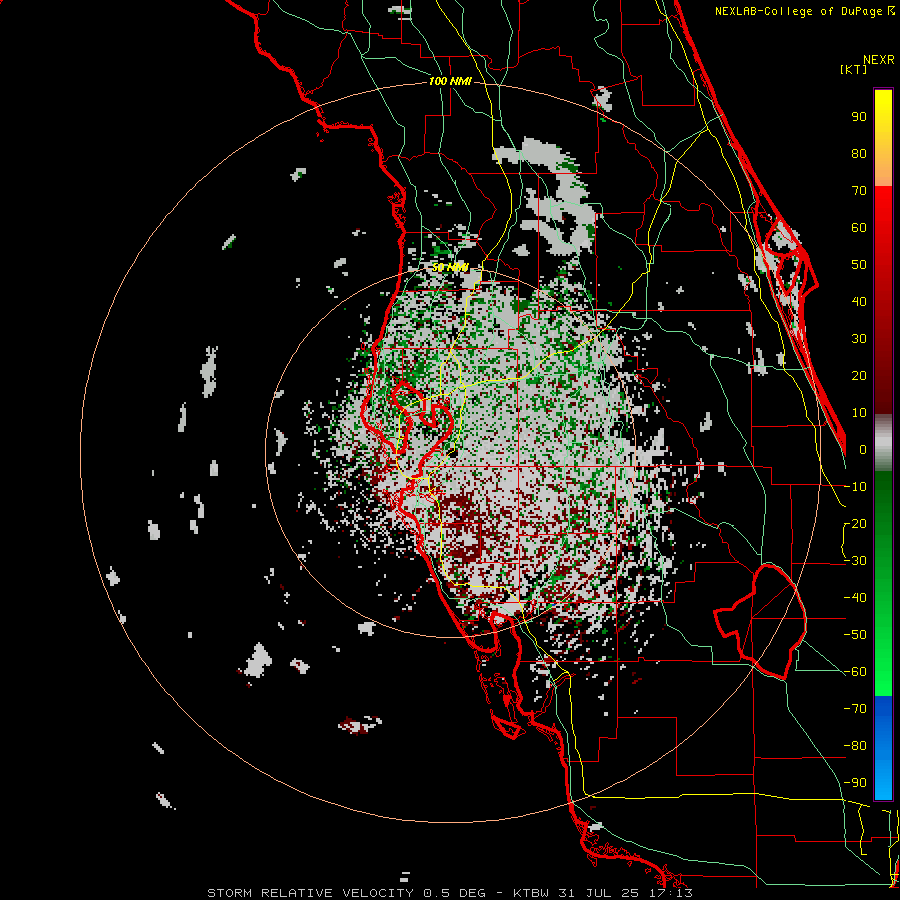The image size is (900, 900).
Task: Select the positive 50 value on the velocity scale
Action: [x=859, y=265]
